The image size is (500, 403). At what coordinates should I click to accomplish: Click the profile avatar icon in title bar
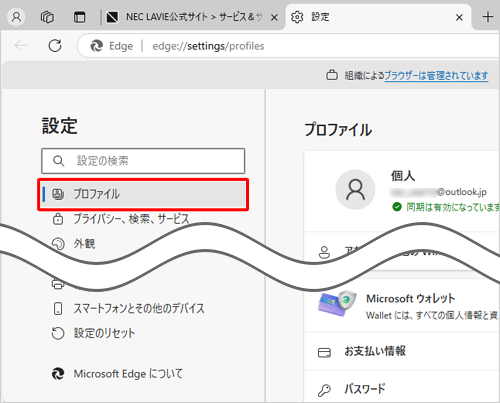pyautogui.click(x=16, y=17)
